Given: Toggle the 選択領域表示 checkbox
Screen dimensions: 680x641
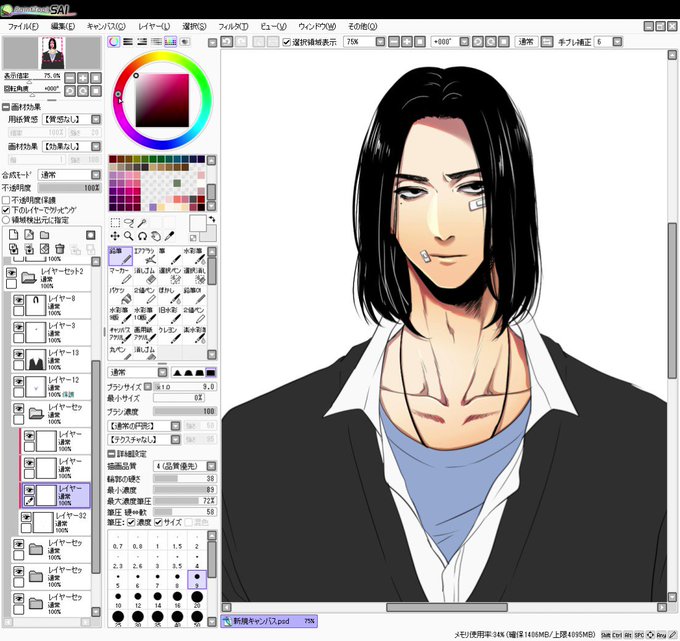Looking at the screenshot, I should [x=286, y=42].
